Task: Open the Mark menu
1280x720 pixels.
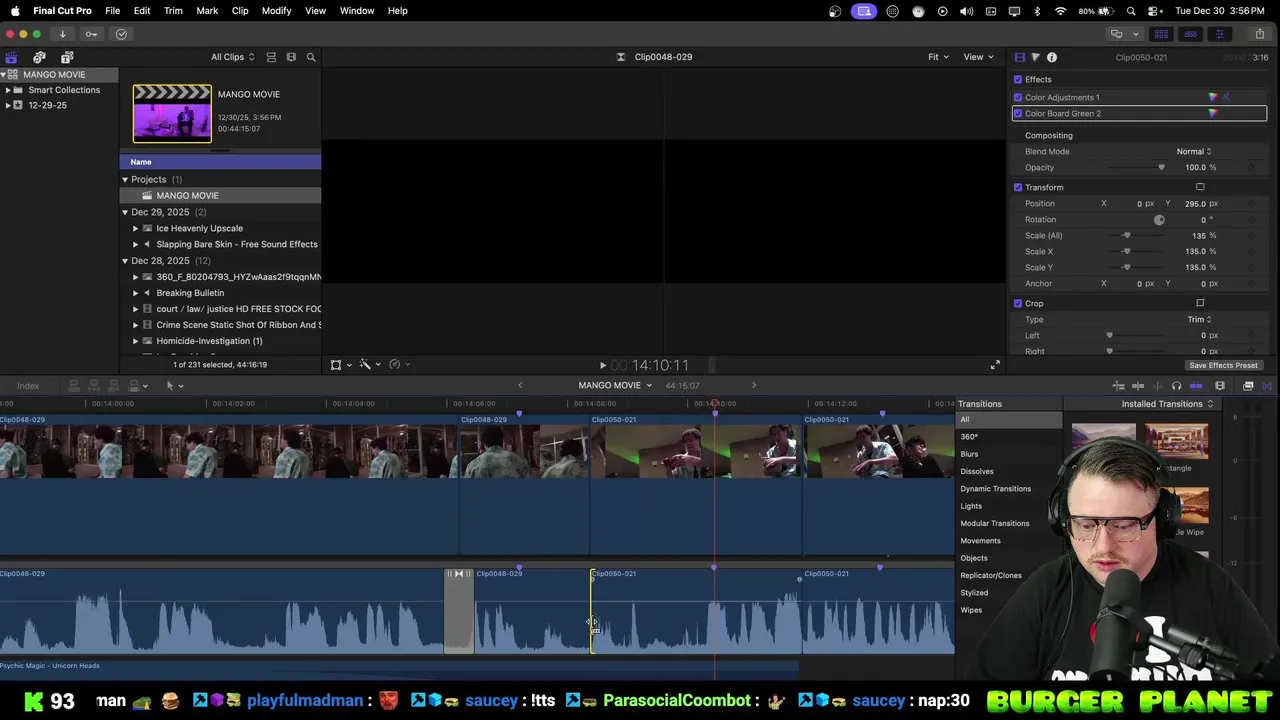Action: click(207, 11)
